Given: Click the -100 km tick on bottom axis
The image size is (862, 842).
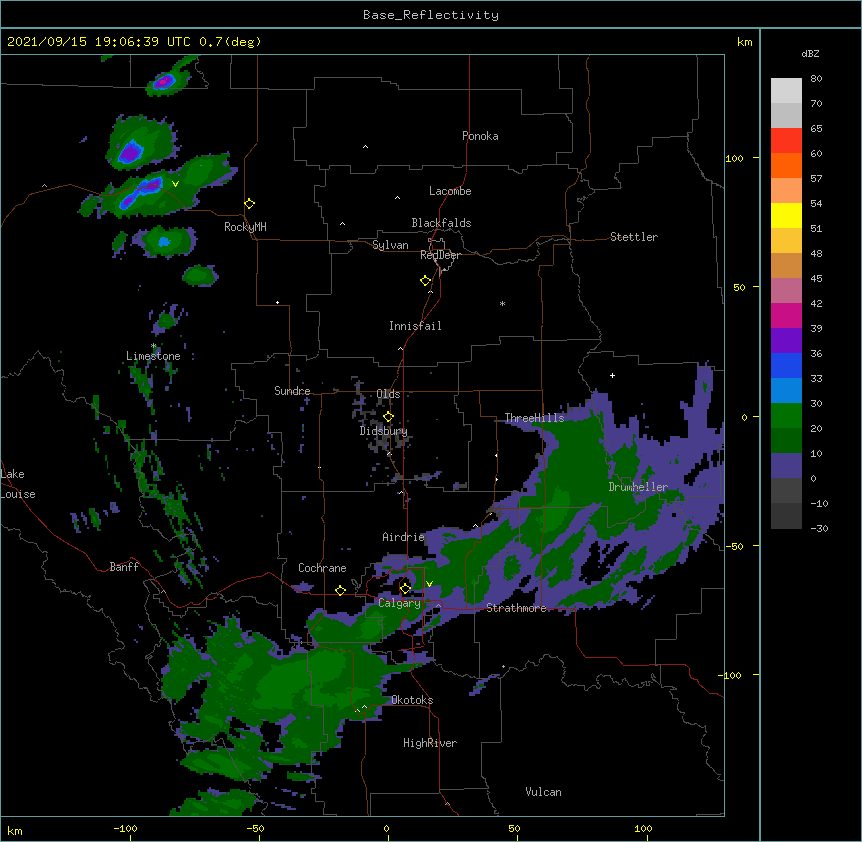Looking at the screenshot, I should pos(125,828).
